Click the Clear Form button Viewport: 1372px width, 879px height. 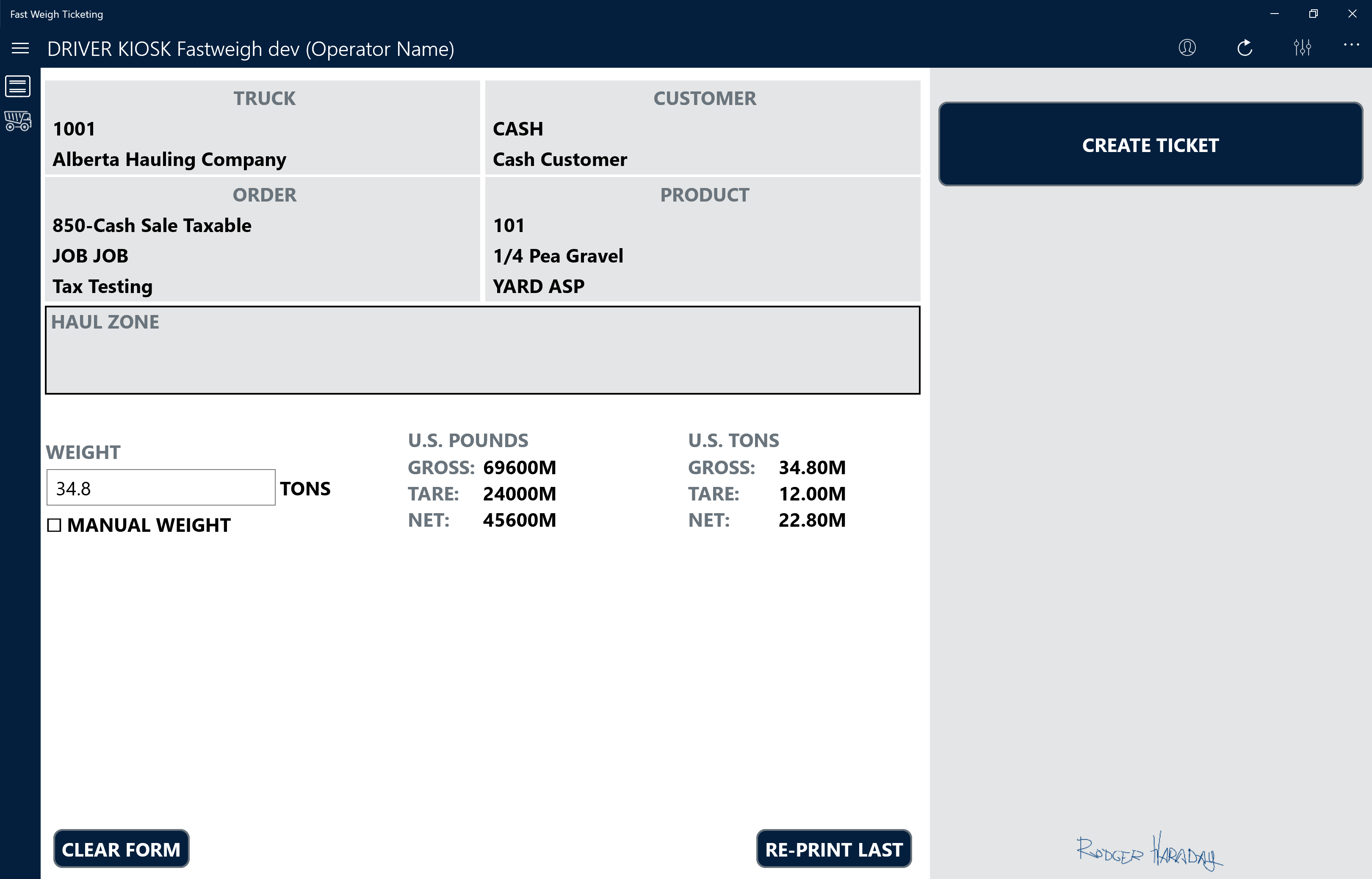pos(121,849)
